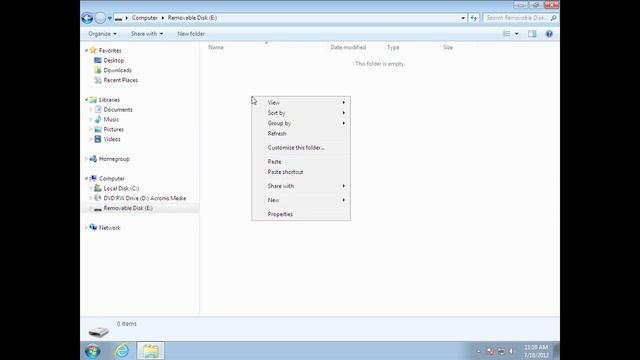The height and width of the screenshot is (360, 640).
Task: Click the volume speaker tray icon
Action: coord(511,351)
